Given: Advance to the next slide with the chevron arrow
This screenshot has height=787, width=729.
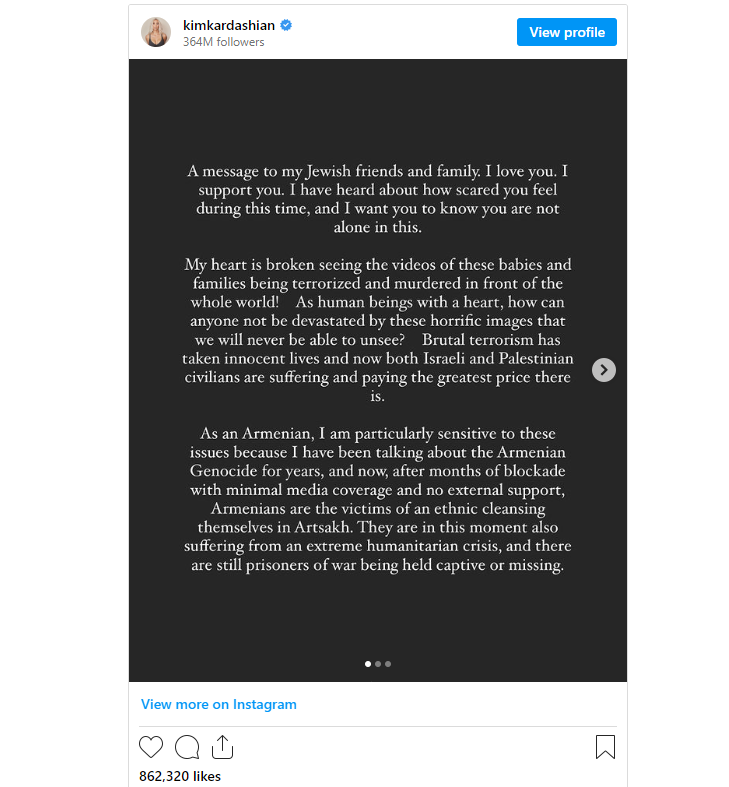Looking at the screenshot, I should click(603, 370).
